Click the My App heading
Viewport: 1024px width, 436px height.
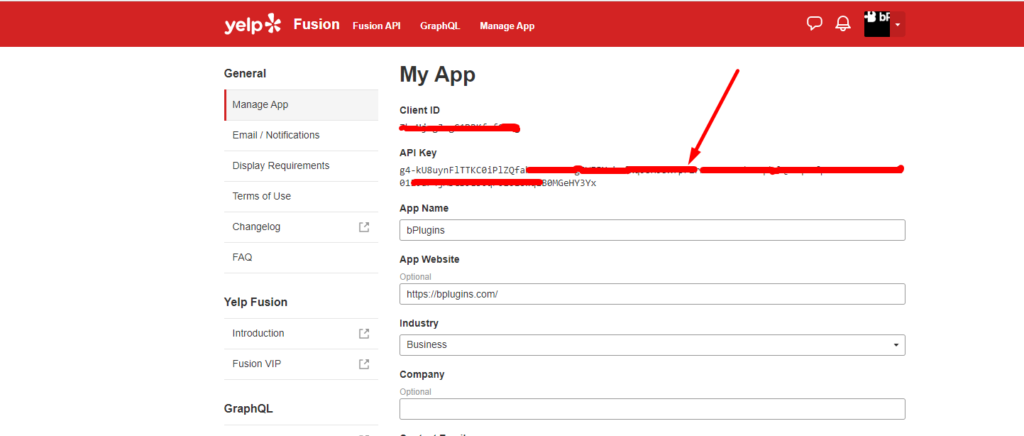click(438, 75)
